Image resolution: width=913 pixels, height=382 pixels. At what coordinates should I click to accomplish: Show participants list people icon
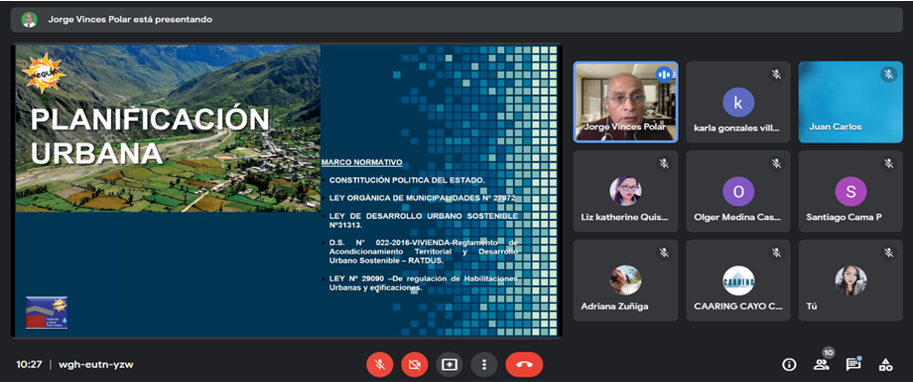tap(821, 365)
